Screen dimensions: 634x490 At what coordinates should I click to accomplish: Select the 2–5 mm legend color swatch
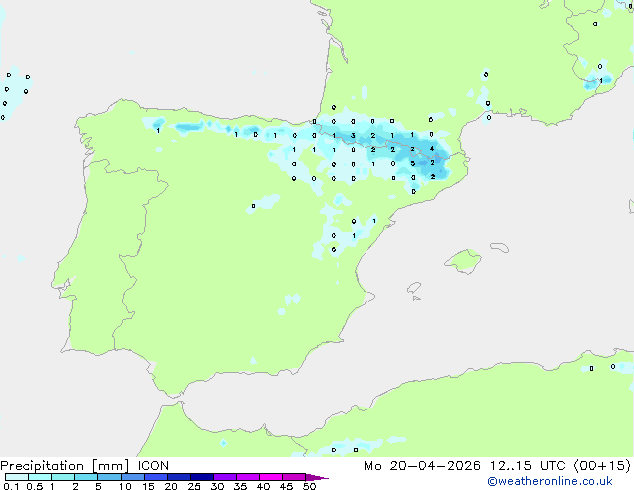86,477
